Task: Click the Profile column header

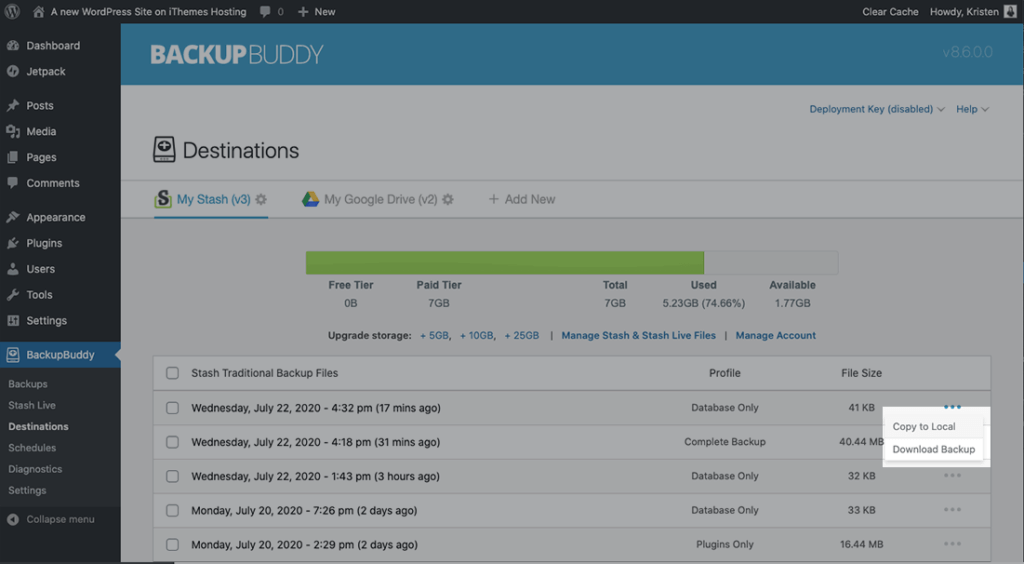Action: [x=725, y=373]
